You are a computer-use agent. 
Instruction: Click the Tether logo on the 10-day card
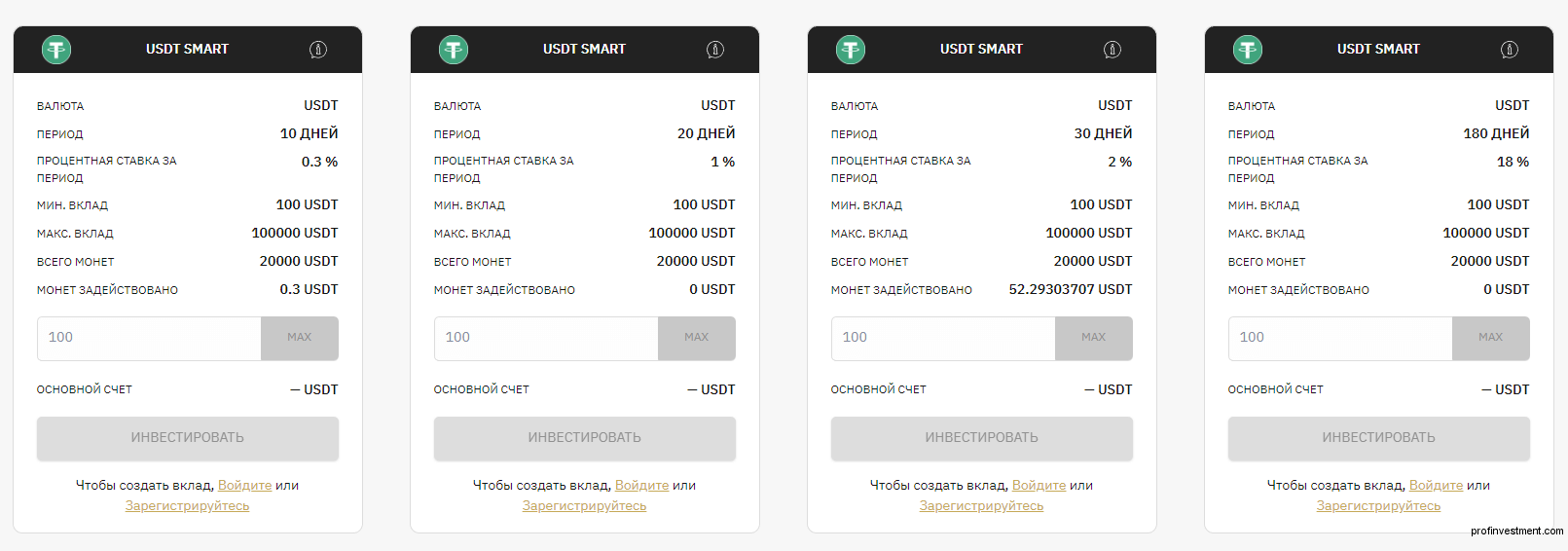coord(56,49)
